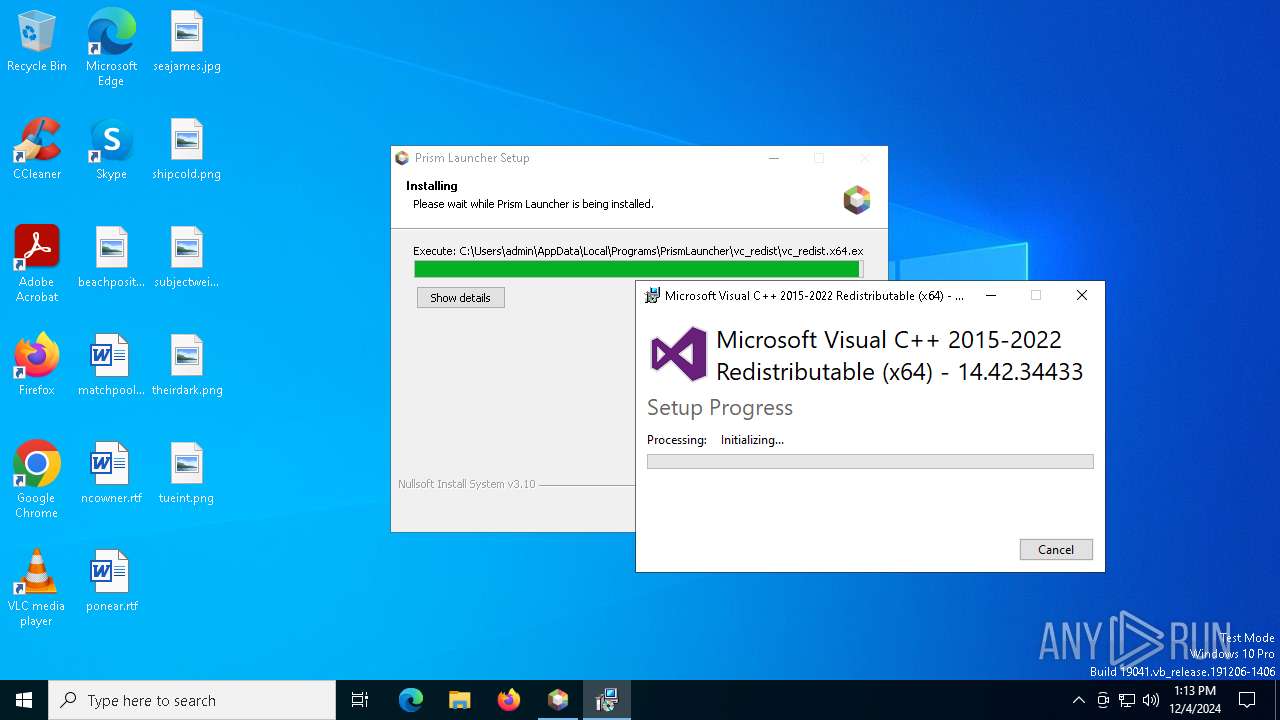Open the Skype desktop shortcut
This screenshot has height=720, width=1280.
tap(111, 150)
